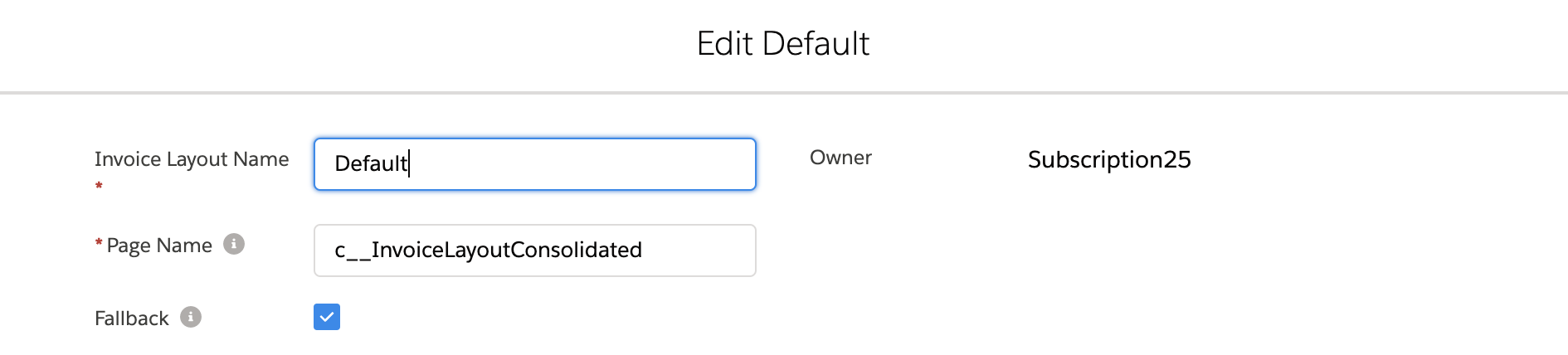Click the Subscription25 owner value
Image resolution: width=1568 pixels, height=355 pixels.
[1109, 159]
